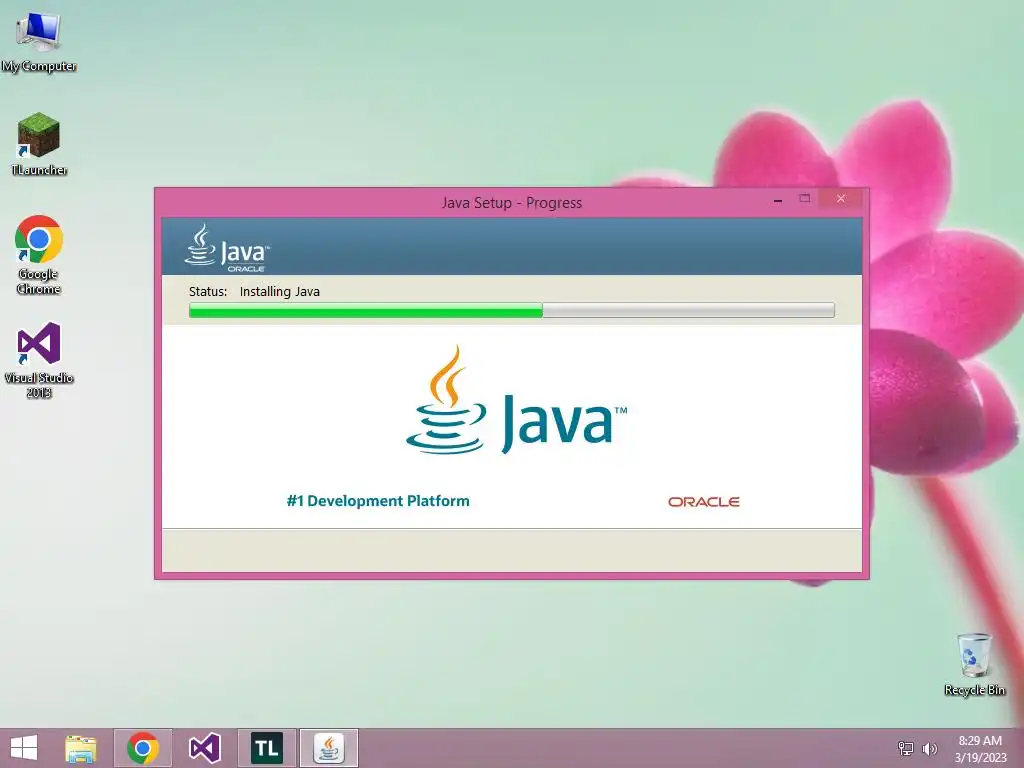Click the Java Setup taskbar button
1024x768 pixels.
point(328,748)
